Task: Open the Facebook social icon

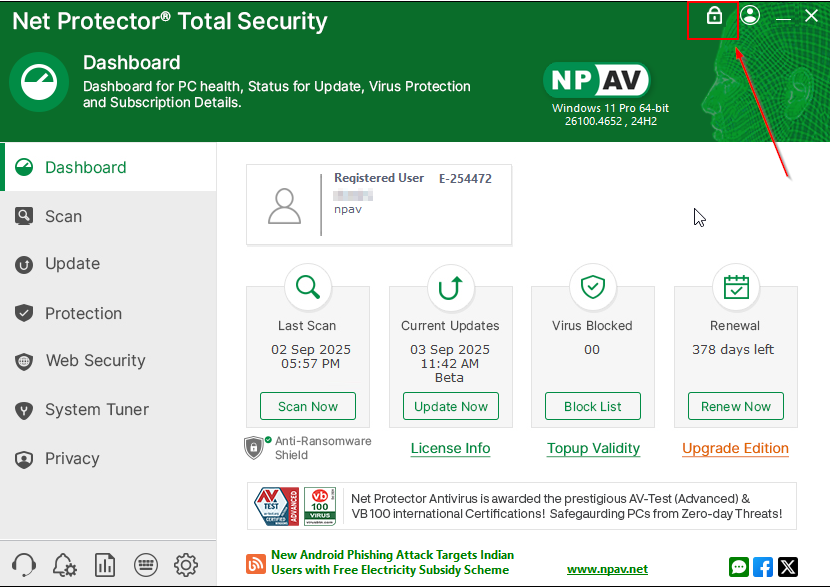Action: point(763,567)
